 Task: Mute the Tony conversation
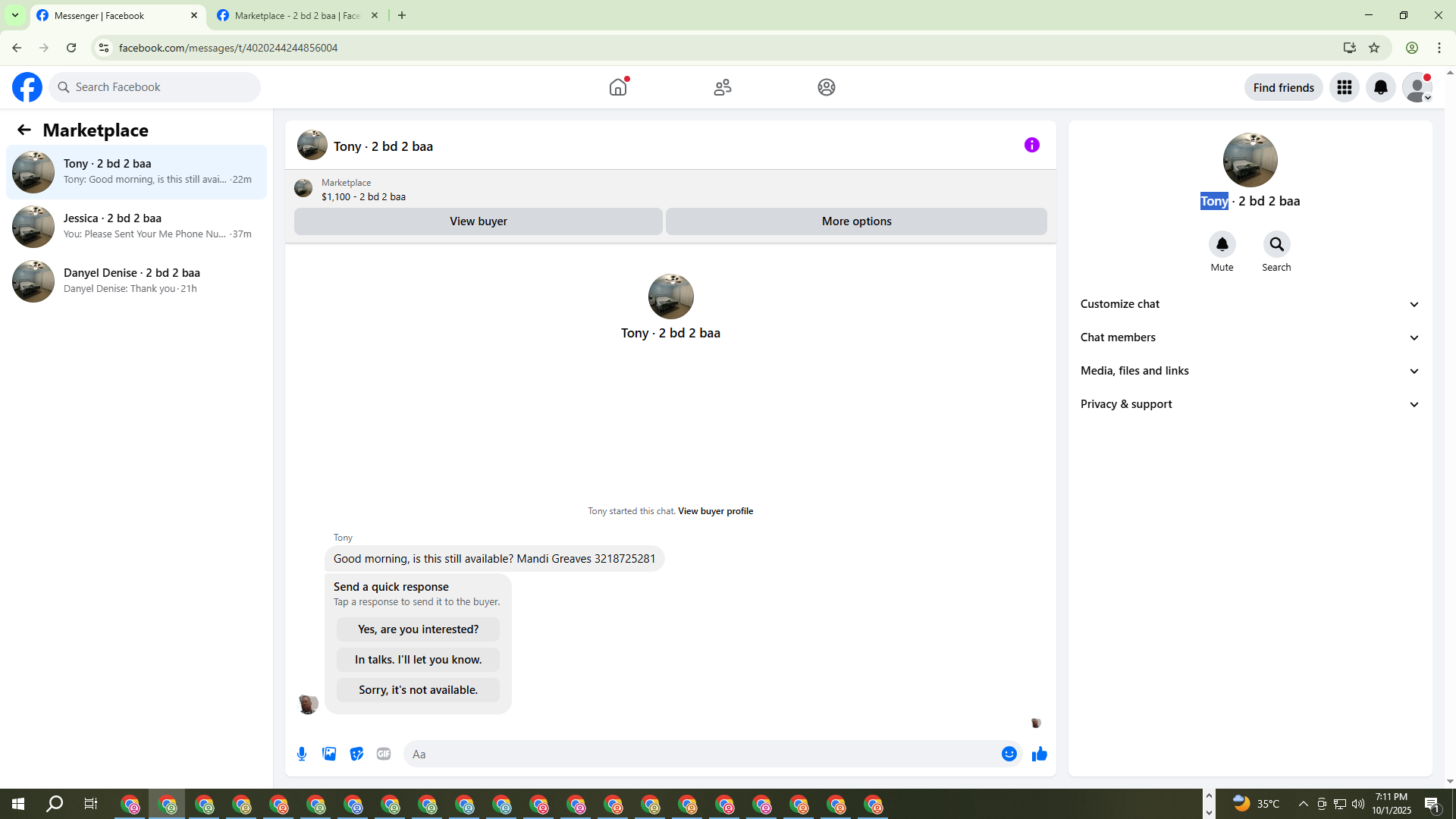coord(1222,244)
